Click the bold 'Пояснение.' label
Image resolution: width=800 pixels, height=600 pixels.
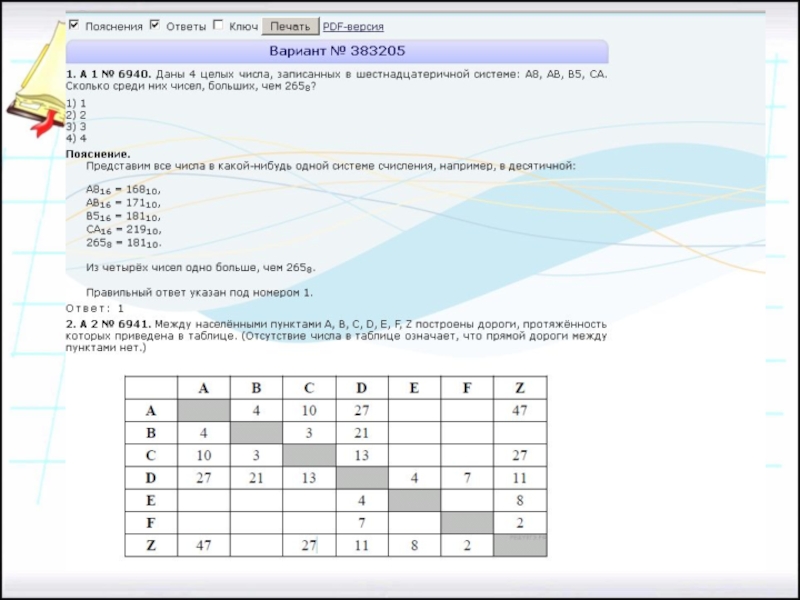98,154
